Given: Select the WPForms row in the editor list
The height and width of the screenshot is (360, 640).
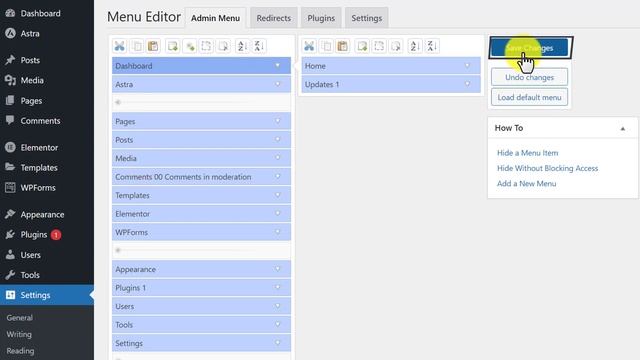Looking at the screenshot, I should coord(201,232).
